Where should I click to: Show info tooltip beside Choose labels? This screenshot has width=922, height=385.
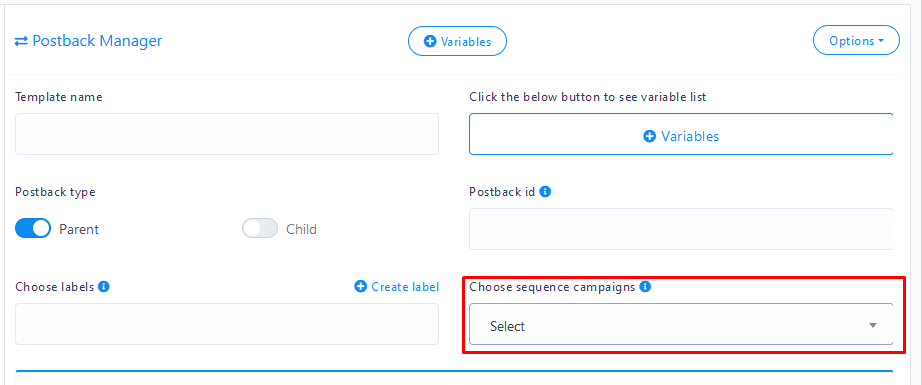coord(103,287)
